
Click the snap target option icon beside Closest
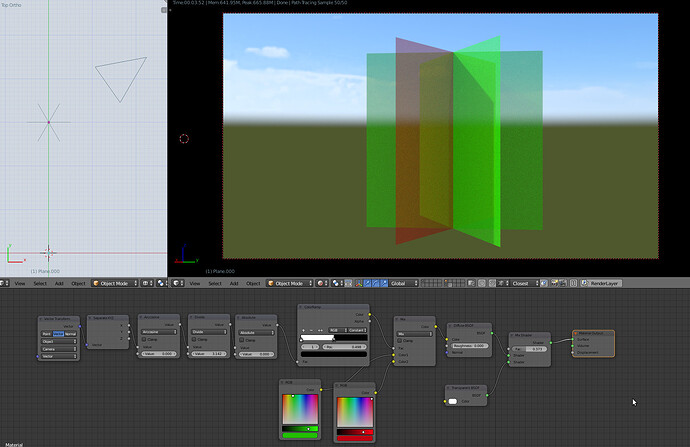[x=543, y=283]
